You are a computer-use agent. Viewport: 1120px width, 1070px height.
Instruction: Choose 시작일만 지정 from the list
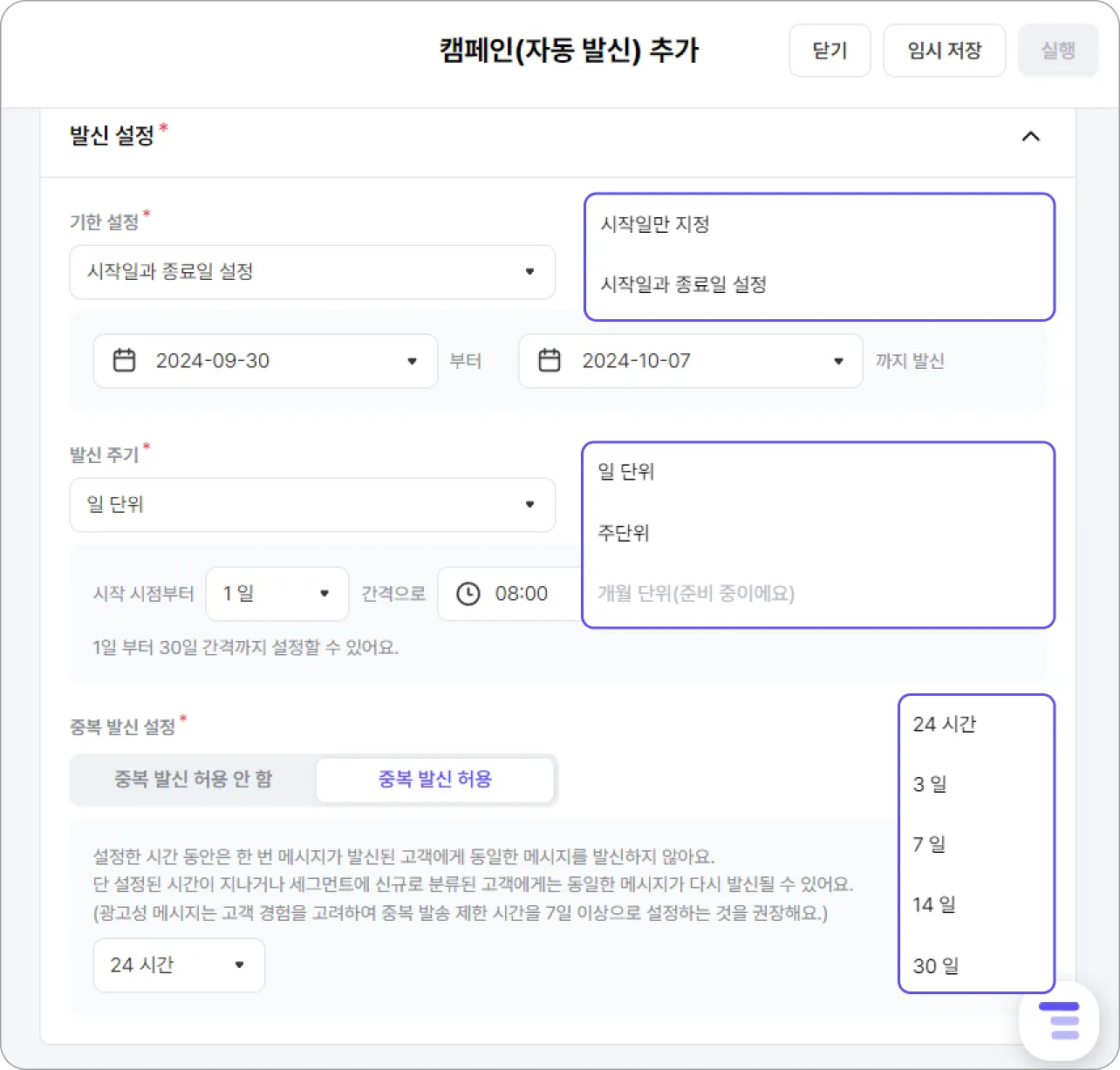[x=655, y=224]
